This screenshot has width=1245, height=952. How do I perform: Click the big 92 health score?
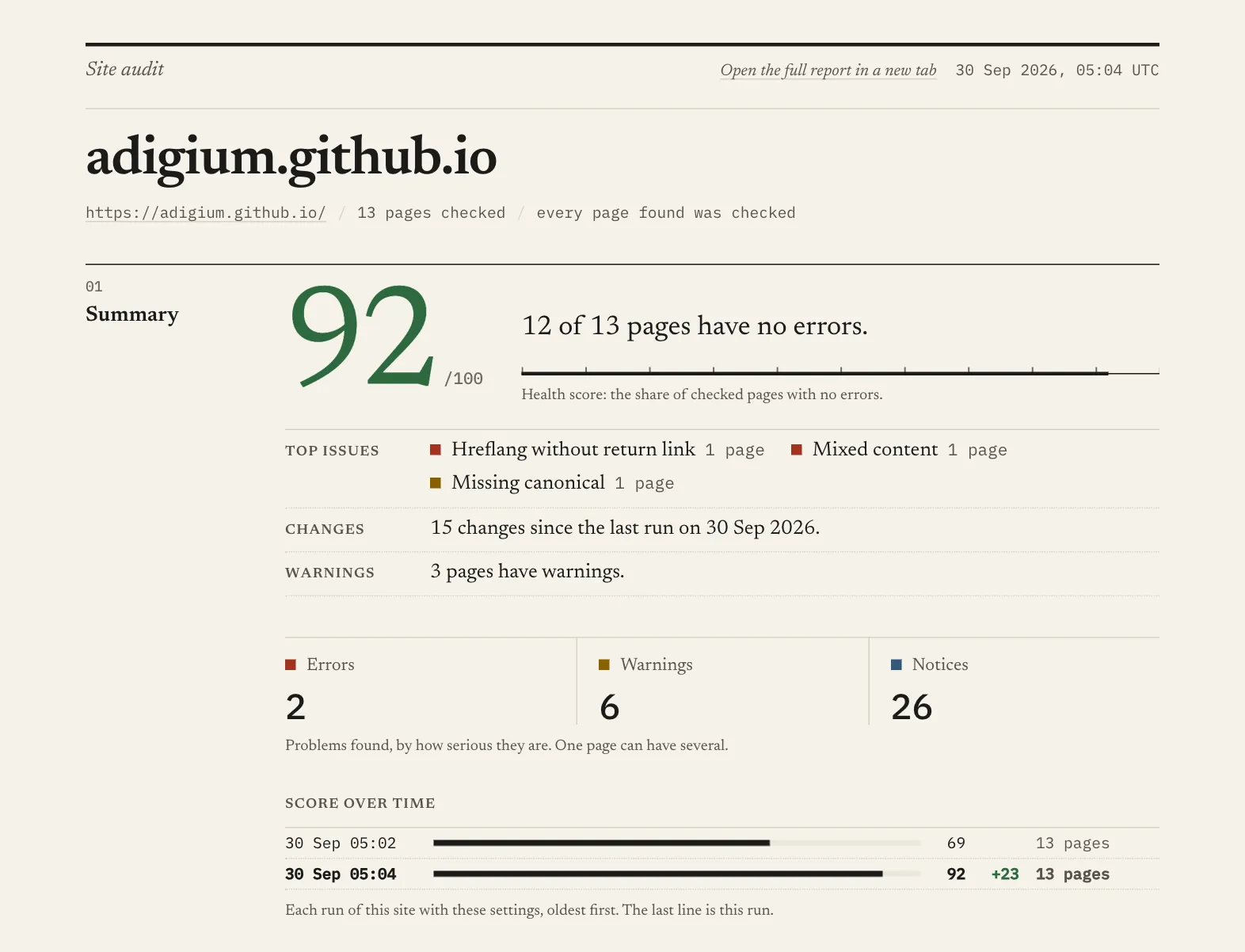pyautogui.click(x=361, y=336)
